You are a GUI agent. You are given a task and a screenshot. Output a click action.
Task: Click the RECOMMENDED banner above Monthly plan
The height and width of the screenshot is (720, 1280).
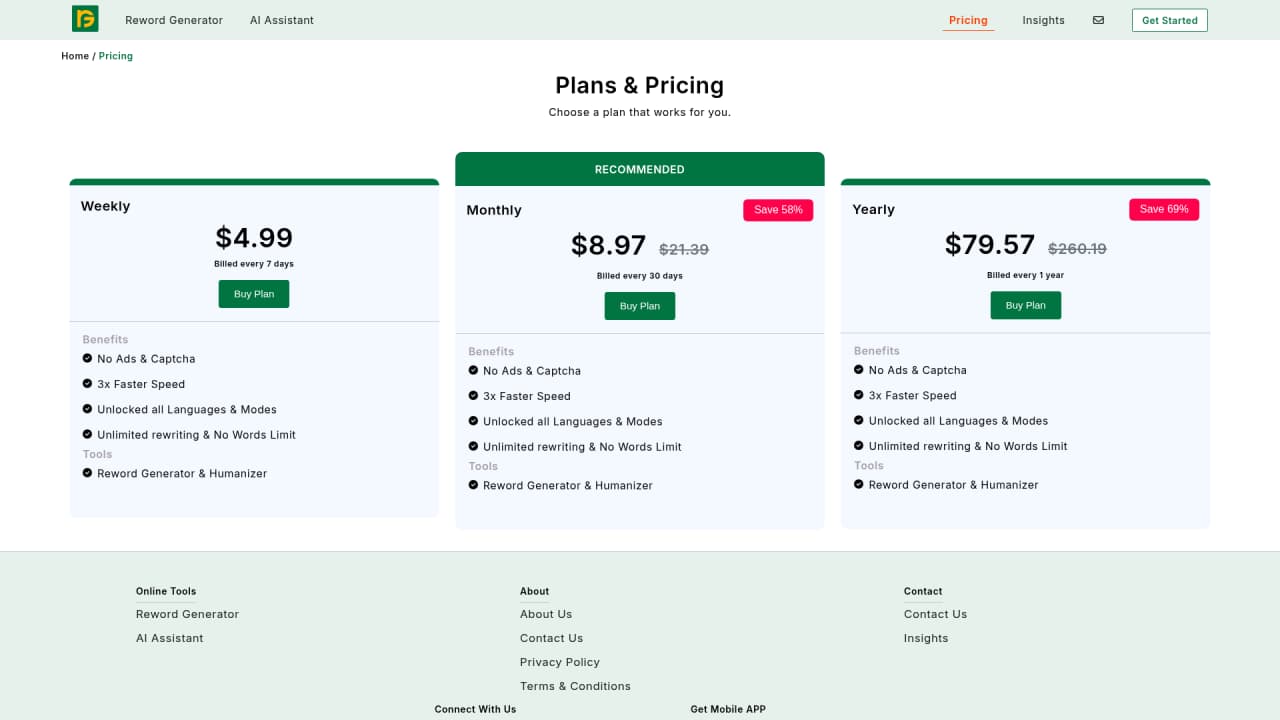[640, 169]
